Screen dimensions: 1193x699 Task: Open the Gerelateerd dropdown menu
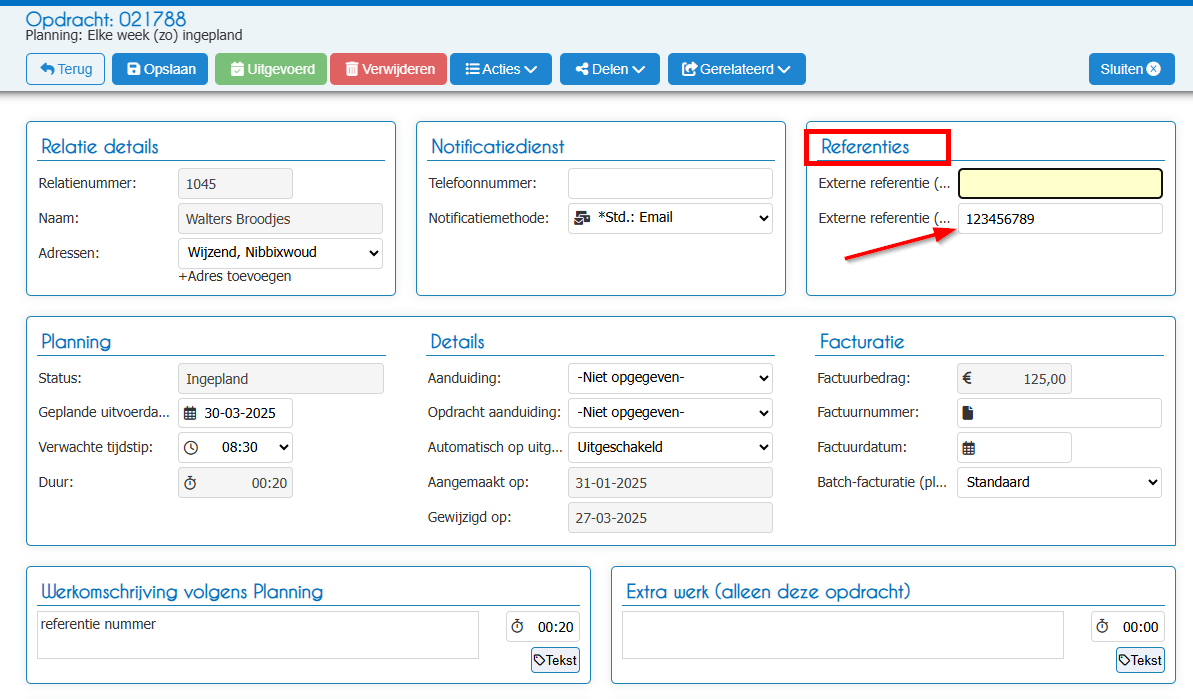[736, 69]
